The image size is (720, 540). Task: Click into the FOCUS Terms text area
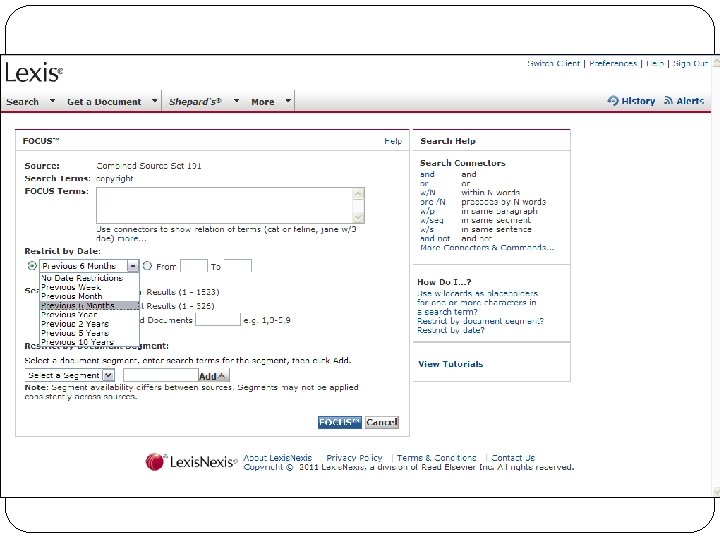225,205
